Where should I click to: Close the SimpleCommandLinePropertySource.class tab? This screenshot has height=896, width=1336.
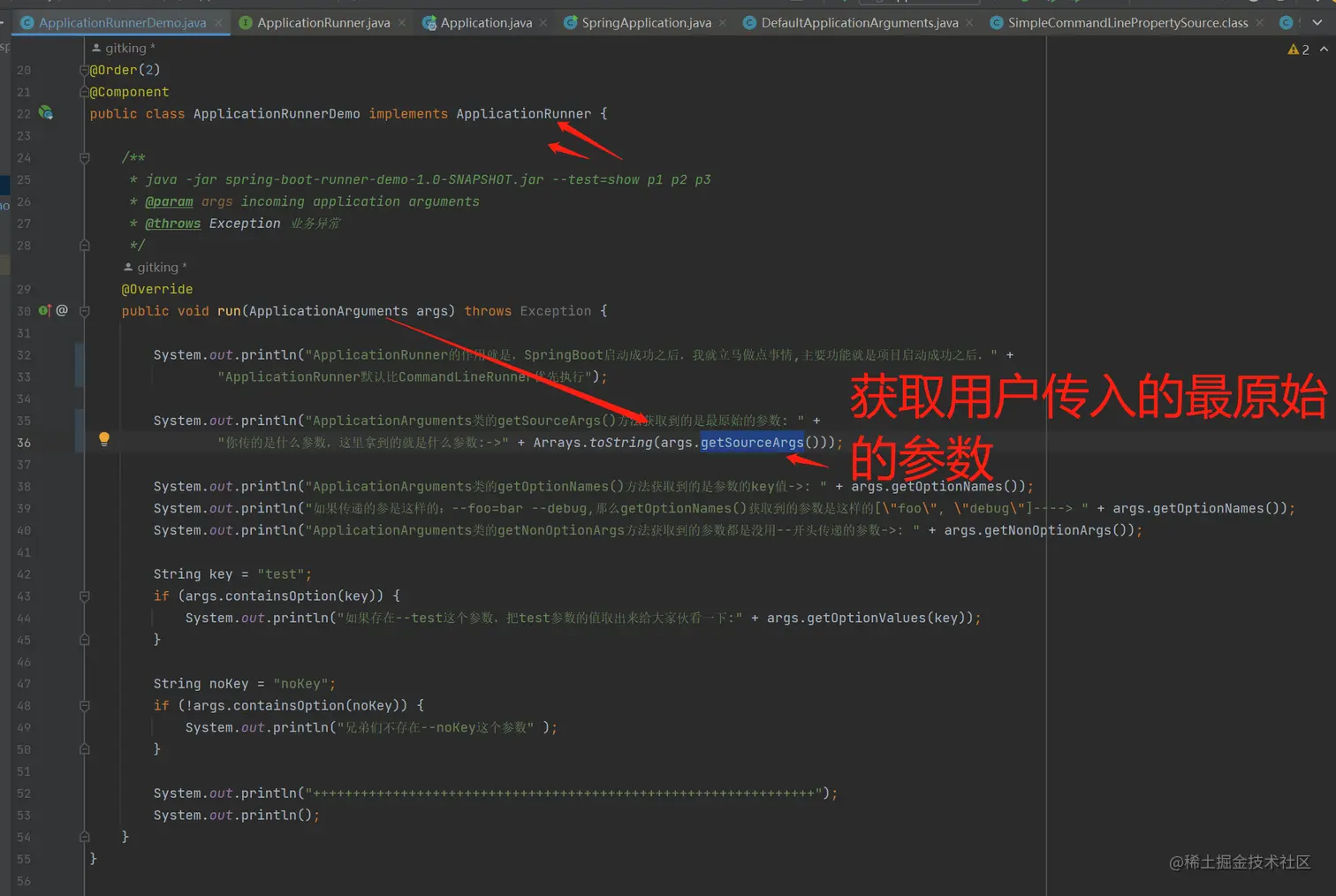pyautogui.click(x=1260, y=23)
